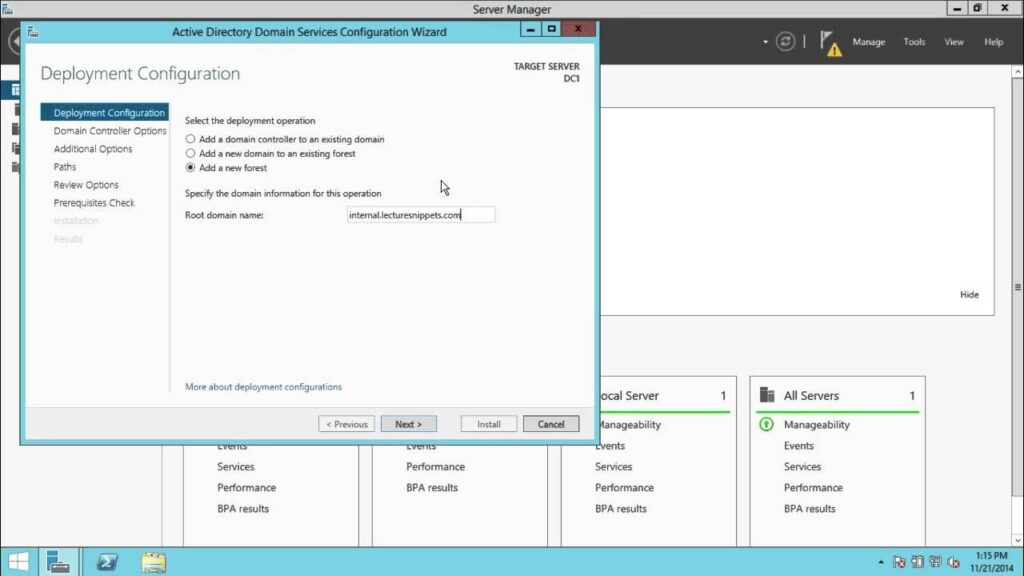
Task: Click inside the Root domain name field
Action: [x=420, y=214]
